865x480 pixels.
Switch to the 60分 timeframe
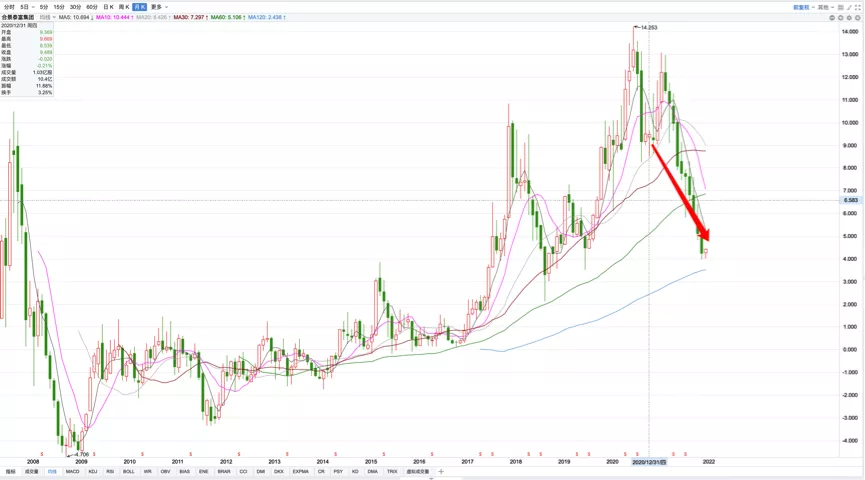92,7
